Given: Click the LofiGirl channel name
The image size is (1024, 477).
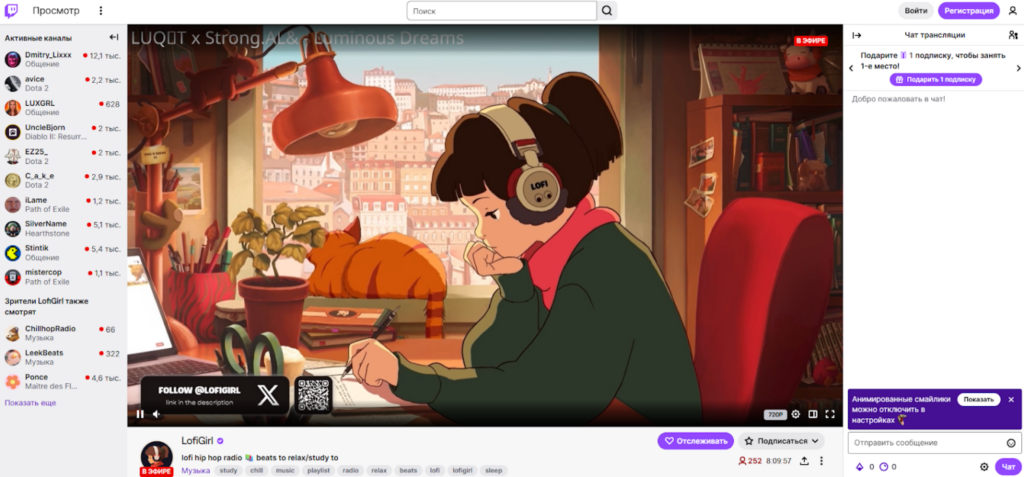Looking at the screenshot, I should click(198, 441).
